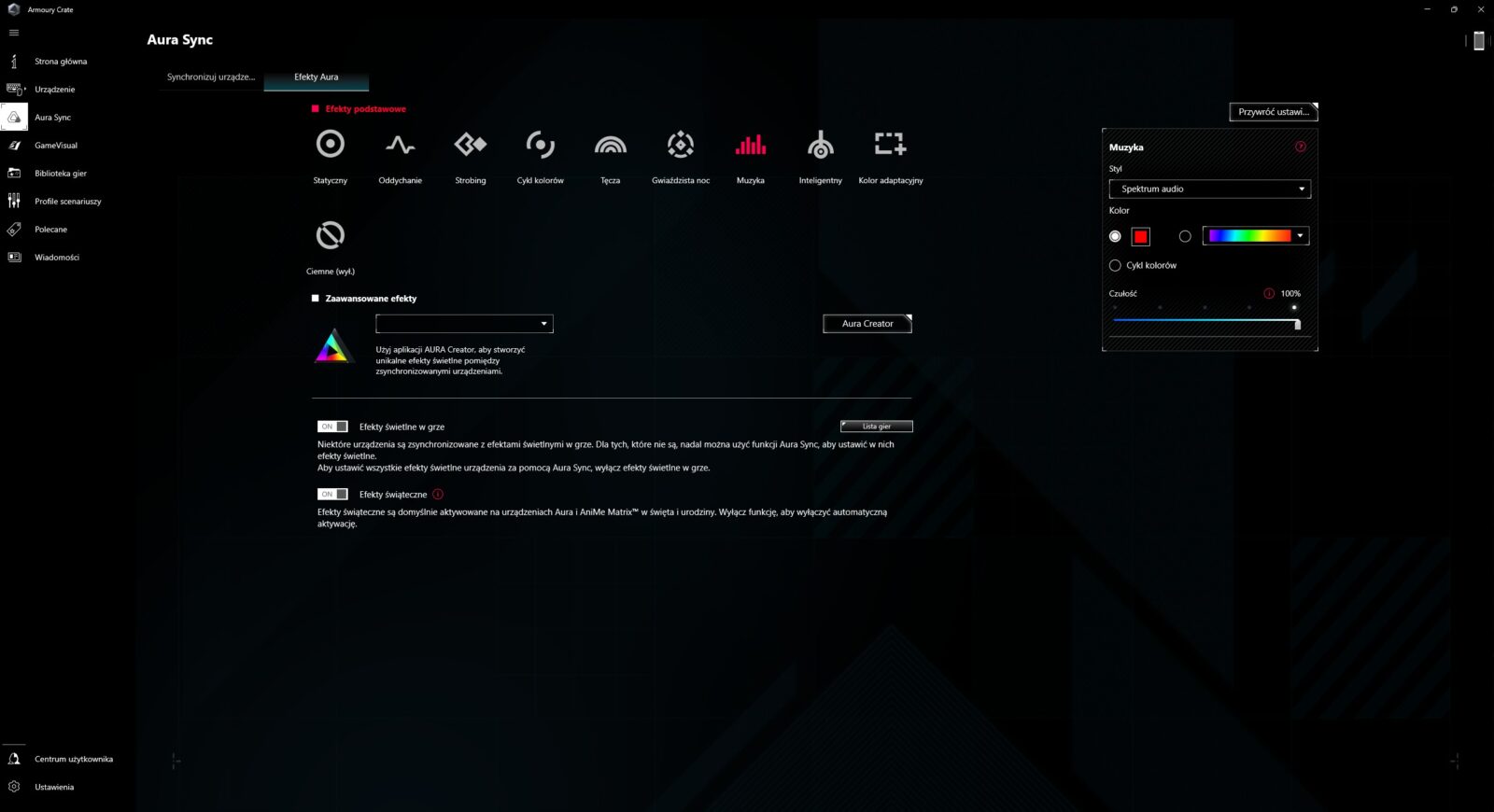Click the Przywróć ustawienia button
1494x812 pixels.
pos(1273,112)
